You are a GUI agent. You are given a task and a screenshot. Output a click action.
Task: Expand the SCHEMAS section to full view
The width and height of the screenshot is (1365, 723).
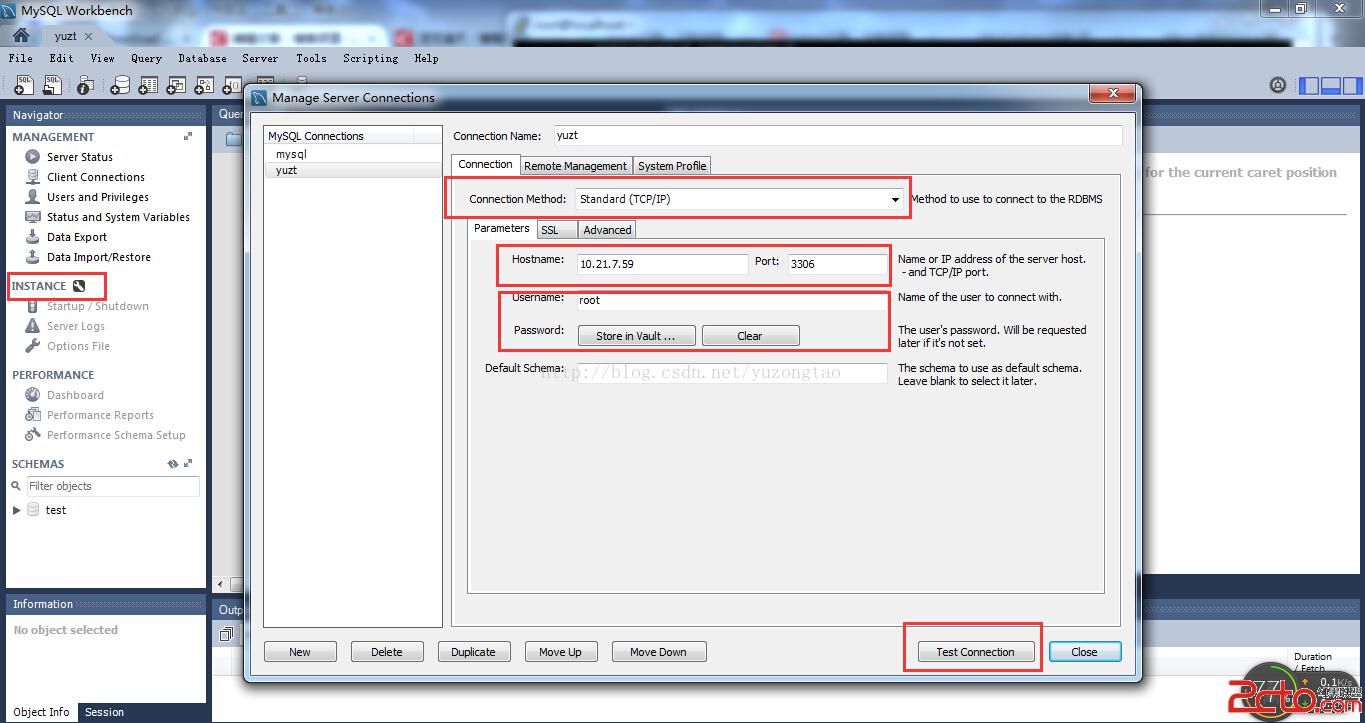(188, 464)
